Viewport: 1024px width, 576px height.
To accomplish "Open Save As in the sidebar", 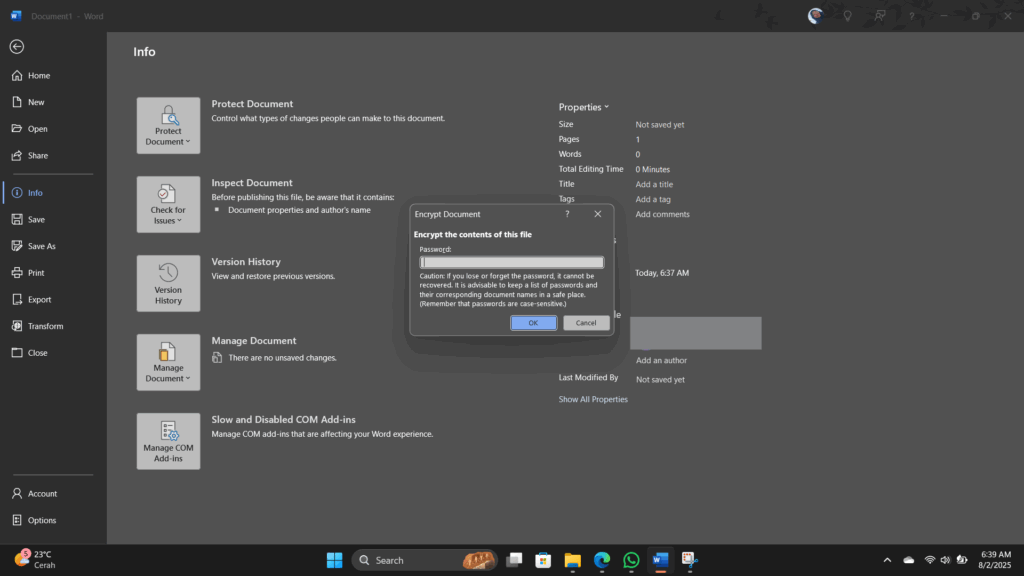I will pos(41,246).
